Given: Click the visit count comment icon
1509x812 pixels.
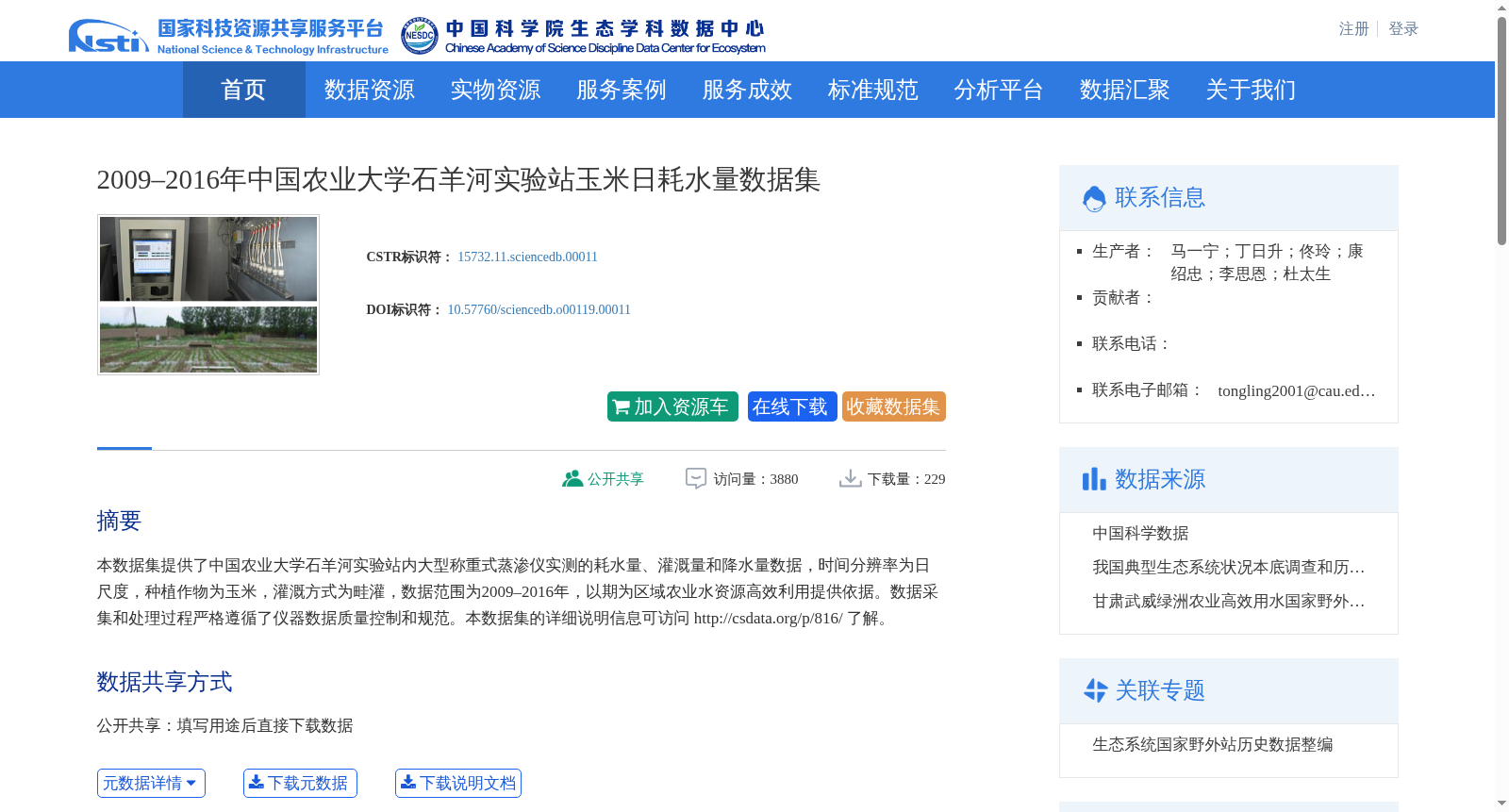Looking at the screenshot, I should pos(696,479).
